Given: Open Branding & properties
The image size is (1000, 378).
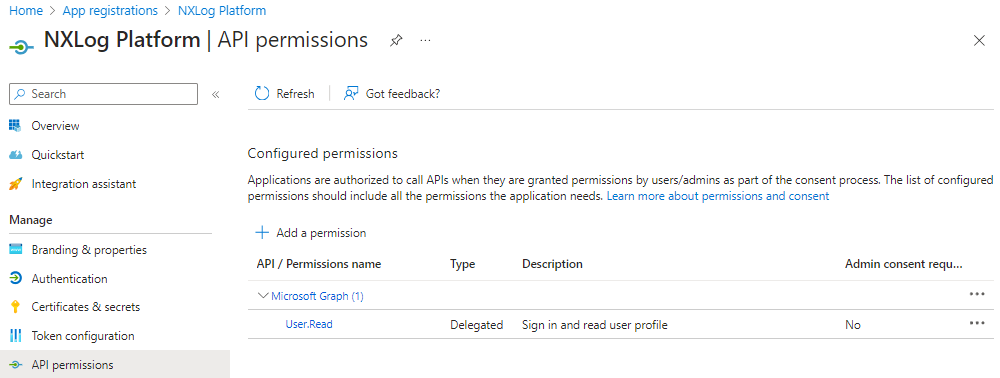Looking at the screenshot, I should click(89, 250).
